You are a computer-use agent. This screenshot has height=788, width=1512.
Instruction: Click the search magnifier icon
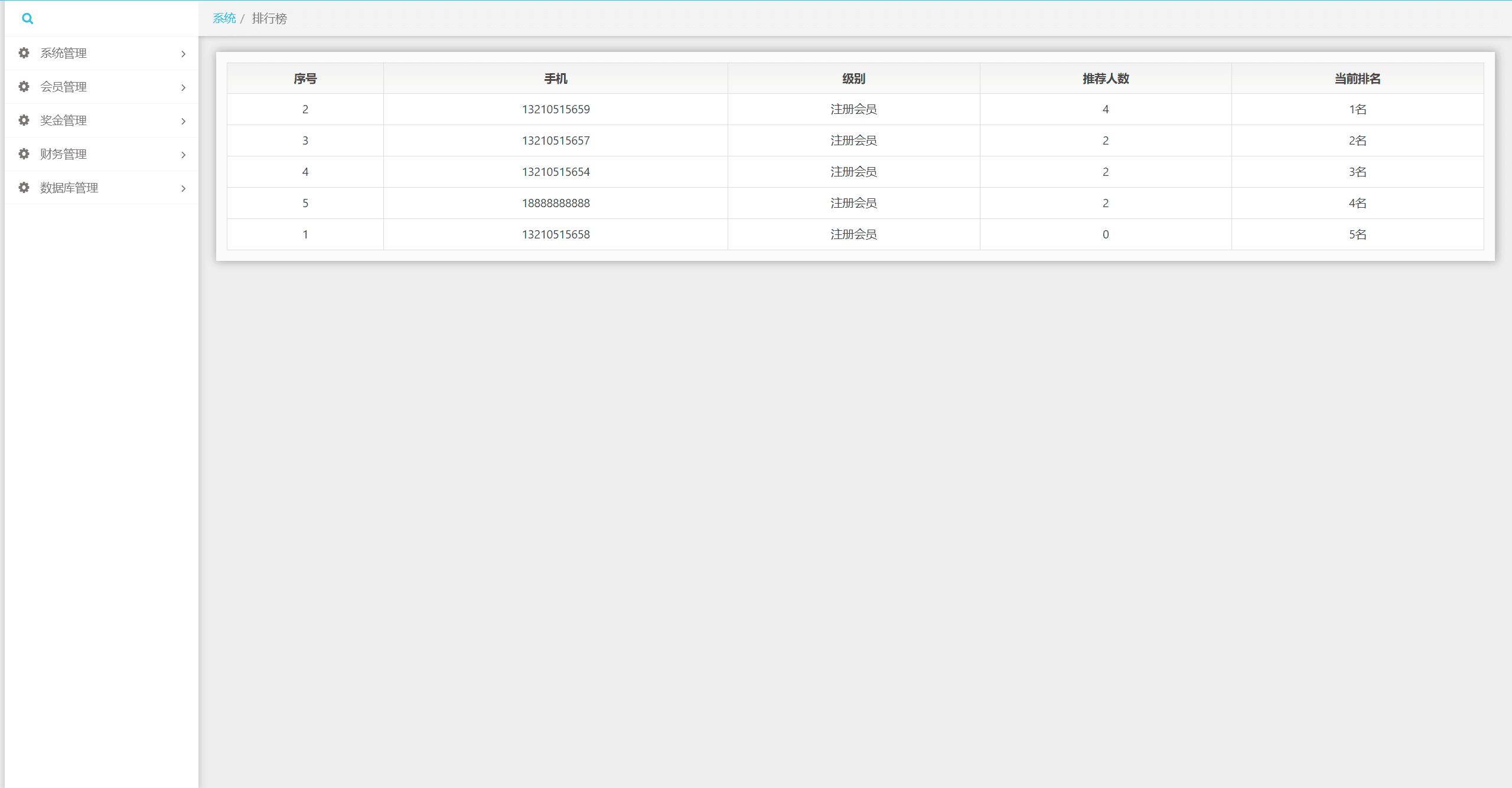pyautogui.click(x=27, y=19)
